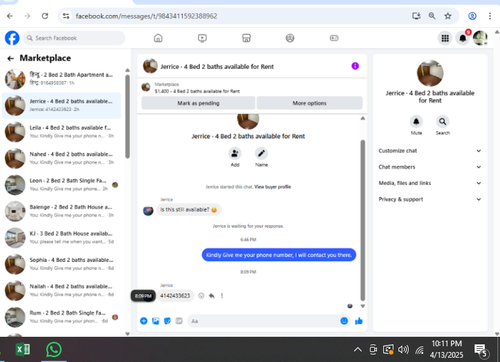Reload the page in the browser
The height and width of the screenshot is (362, 500).
click(45, 16)
